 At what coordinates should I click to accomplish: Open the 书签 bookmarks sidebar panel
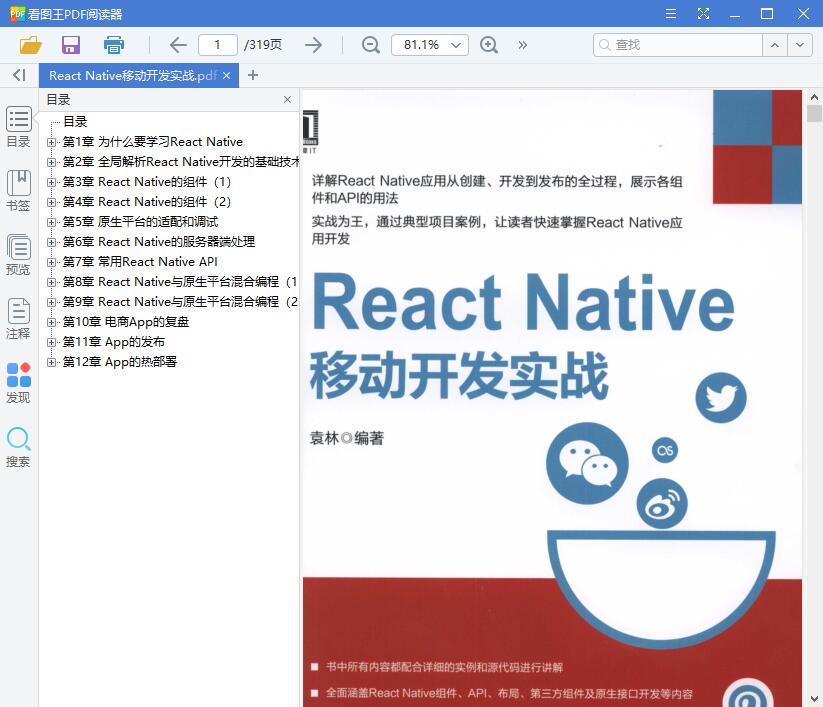18,191
